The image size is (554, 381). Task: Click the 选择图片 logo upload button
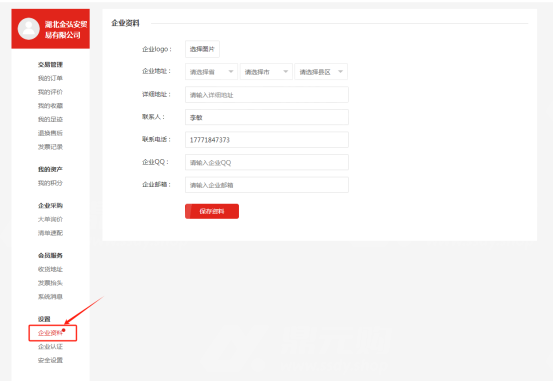pos(202,49)
